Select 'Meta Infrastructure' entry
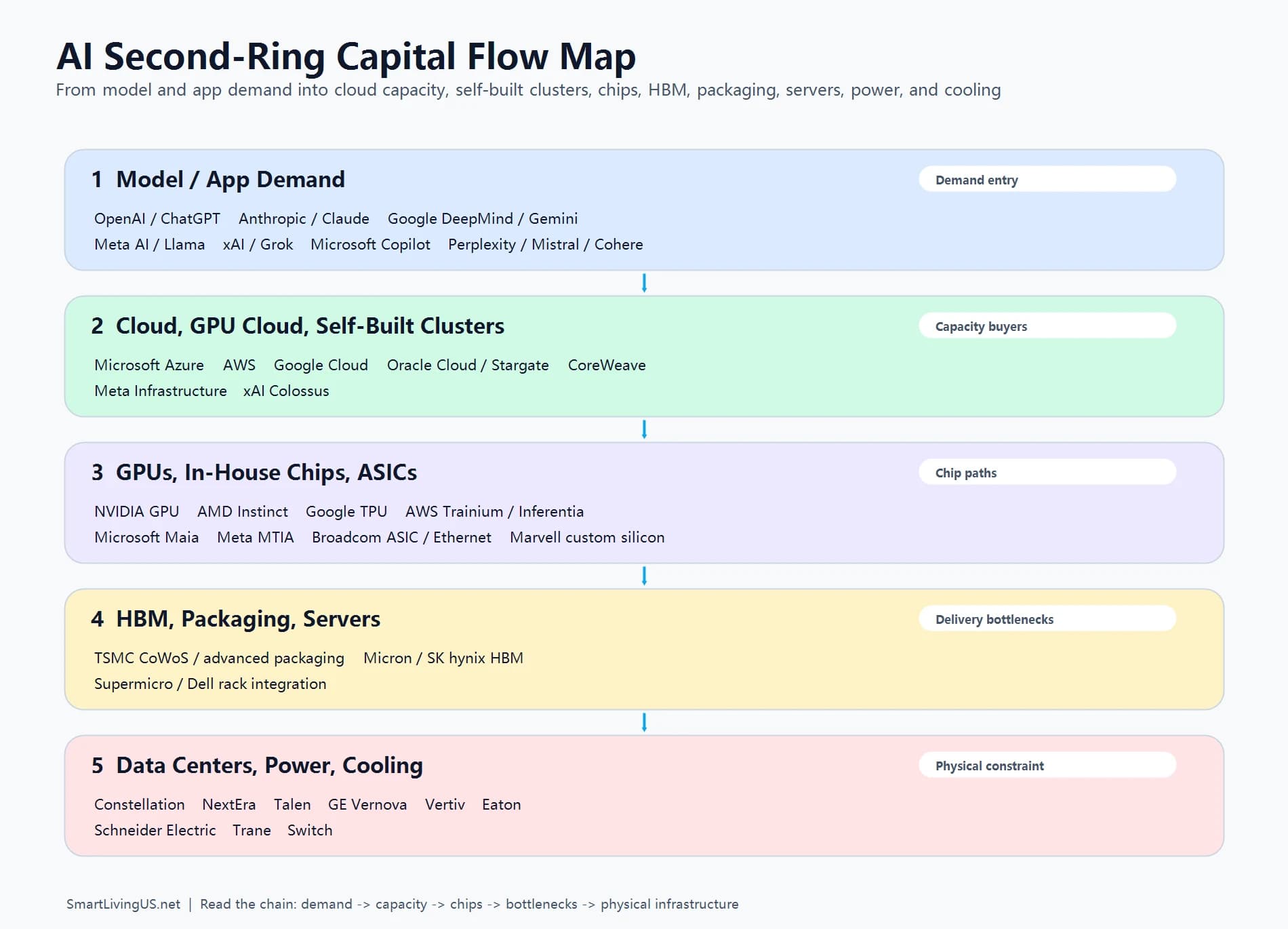The height and width of the screenshot is (929, 1288). click(160, 391)
